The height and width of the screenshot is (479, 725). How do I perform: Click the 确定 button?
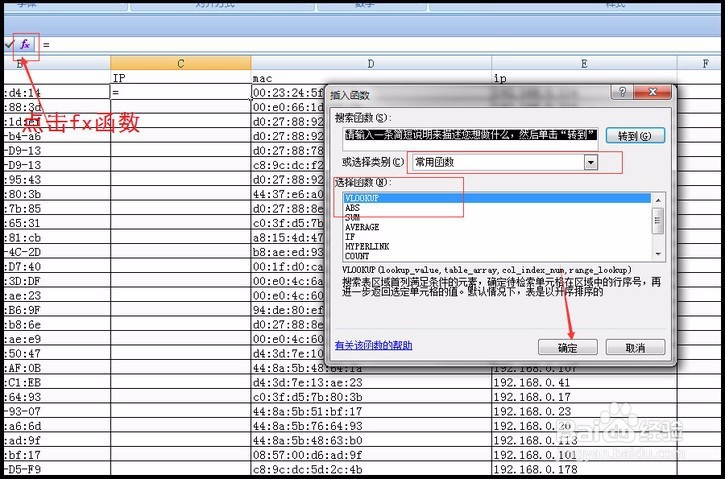pos(568,348)
